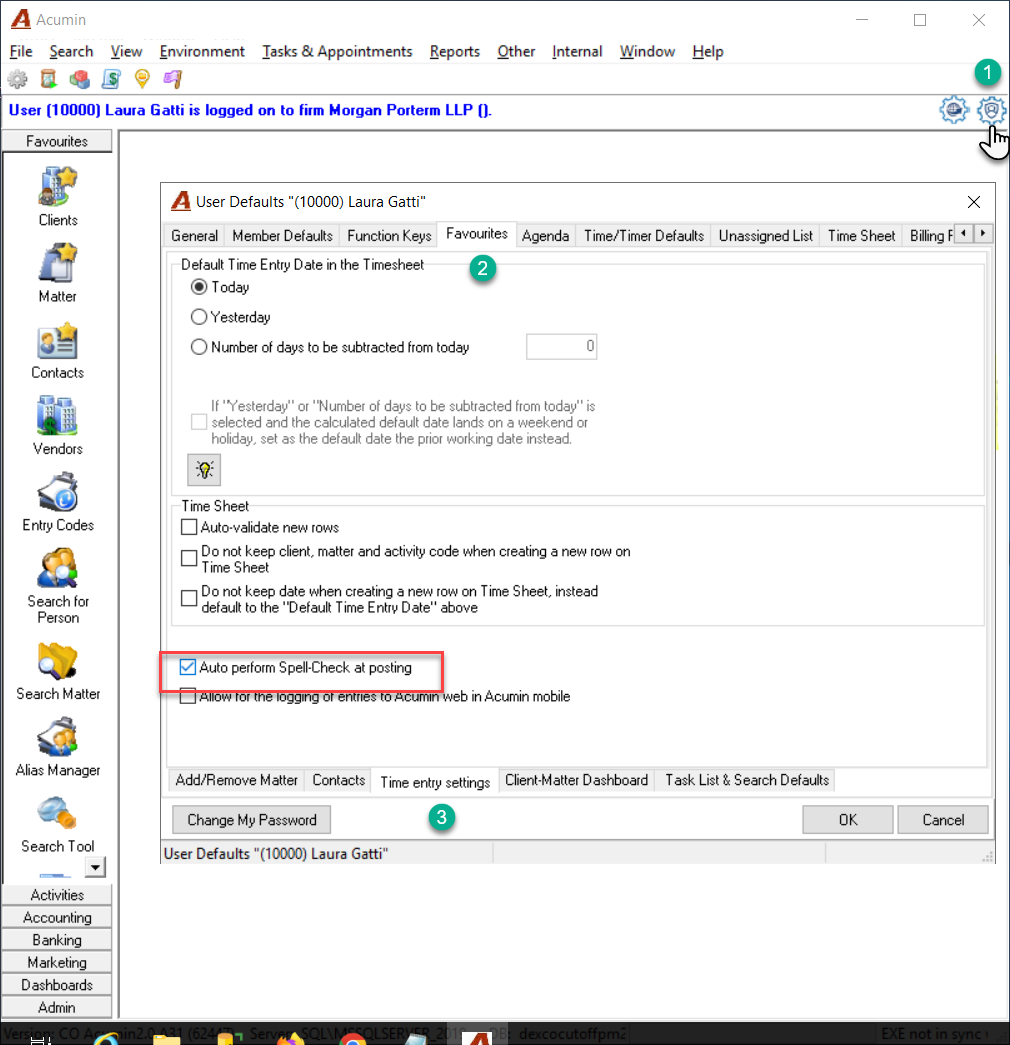The width and height of the screenshot is (1010, 1045).
Task: Open the Matter favourite
Action: coord(57,273)
